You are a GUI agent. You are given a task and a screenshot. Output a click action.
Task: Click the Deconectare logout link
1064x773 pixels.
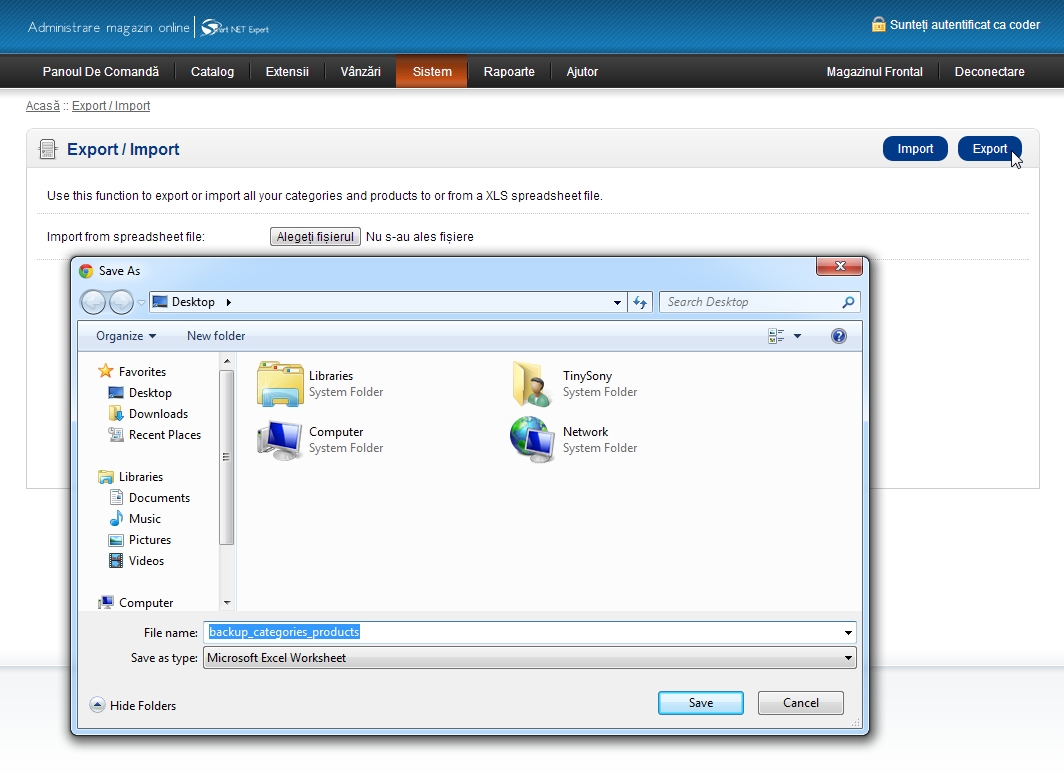click(989, 72)
